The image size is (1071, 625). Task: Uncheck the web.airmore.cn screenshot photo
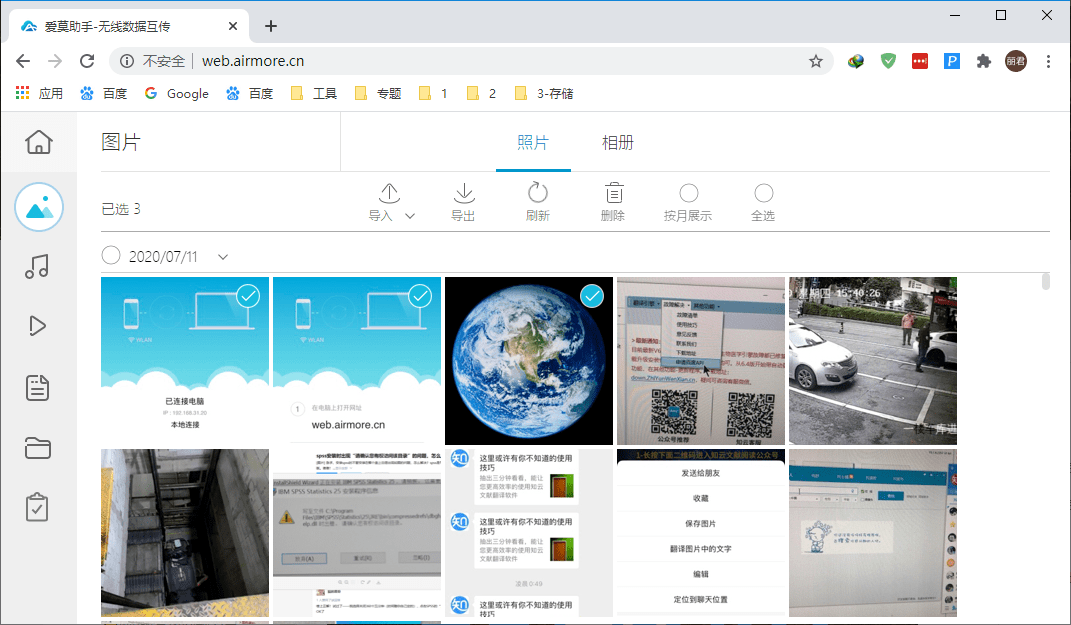pos(420,296)
